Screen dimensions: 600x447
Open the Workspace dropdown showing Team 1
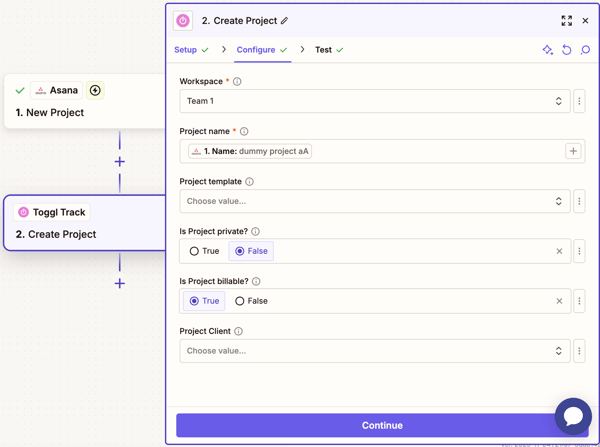pyautogui.click(x=374, y=101)
